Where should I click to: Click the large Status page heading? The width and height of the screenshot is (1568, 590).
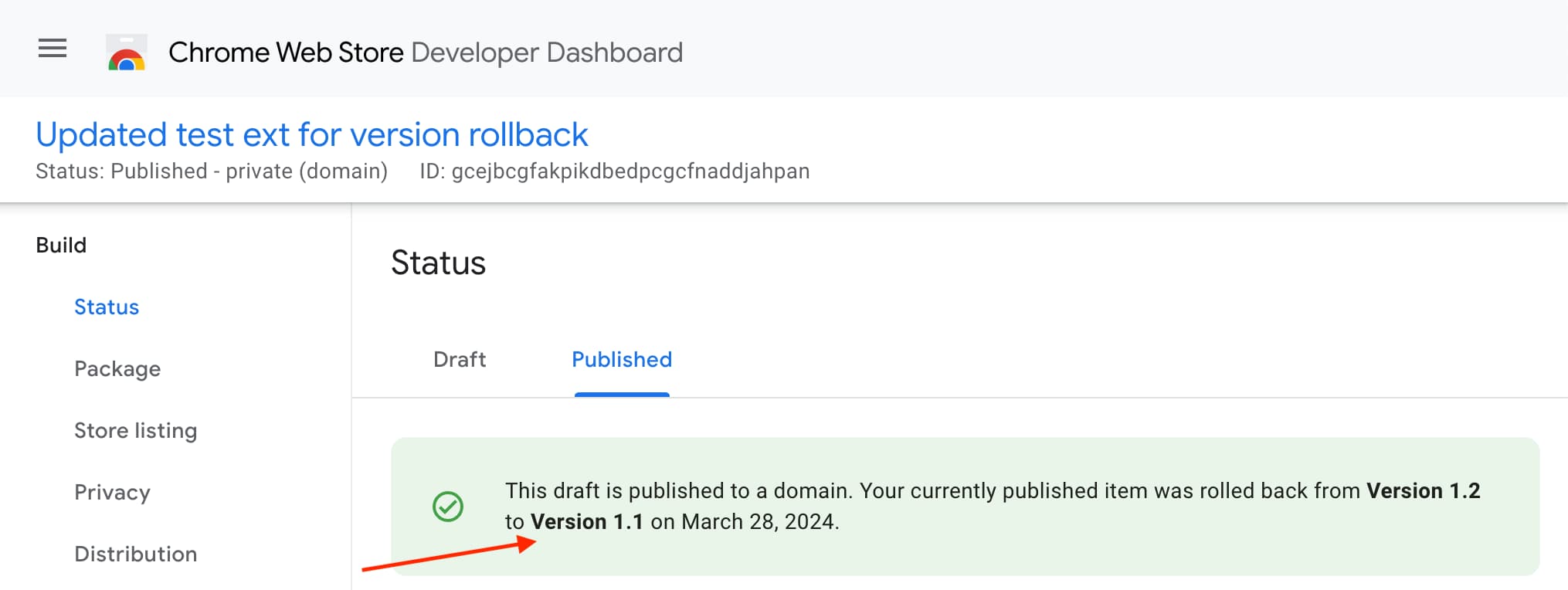tap(439, 263)
